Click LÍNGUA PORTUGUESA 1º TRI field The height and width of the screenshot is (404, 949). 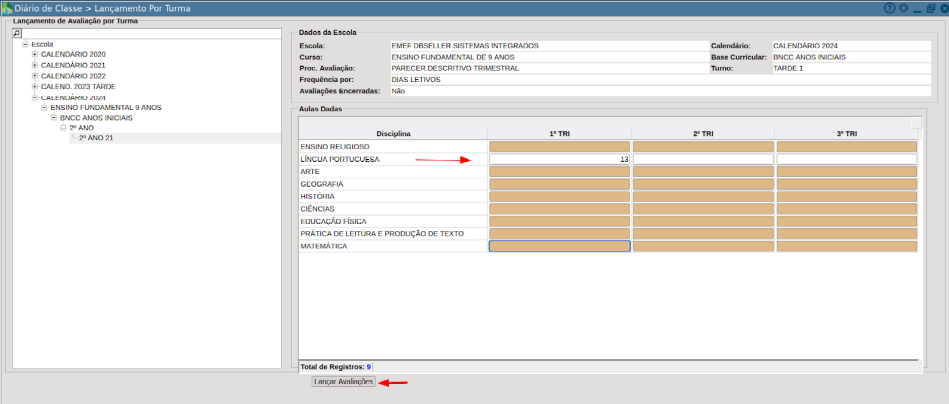559,159
